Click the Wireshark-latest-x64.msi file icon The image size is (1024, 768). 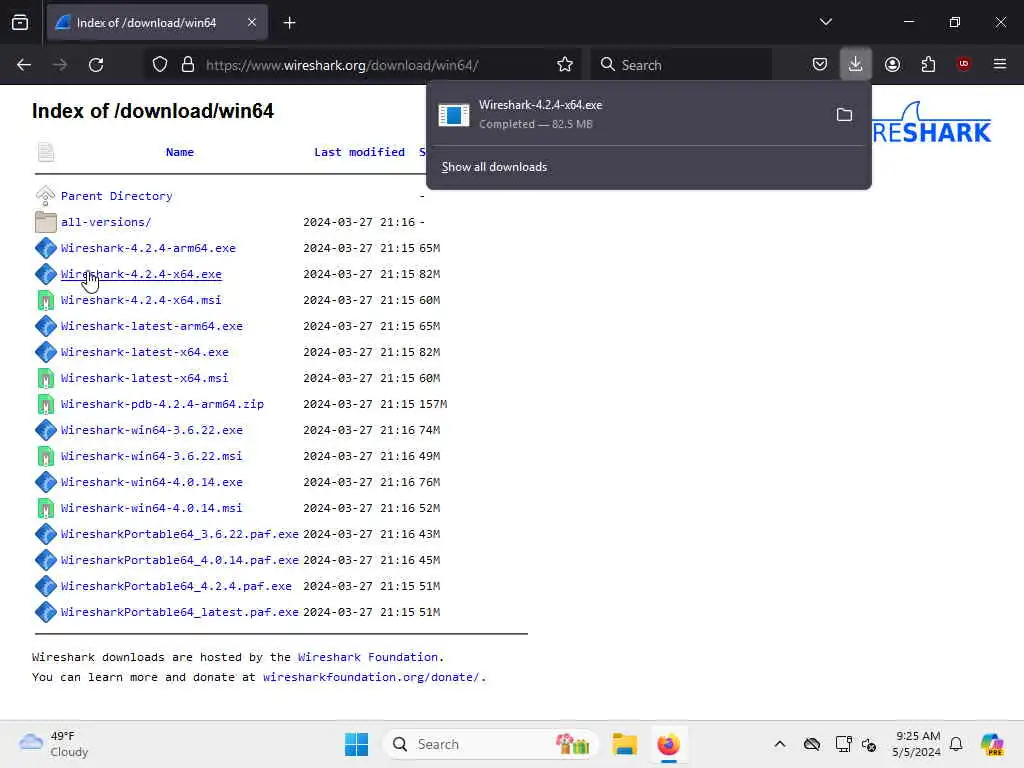coord(46,378)
